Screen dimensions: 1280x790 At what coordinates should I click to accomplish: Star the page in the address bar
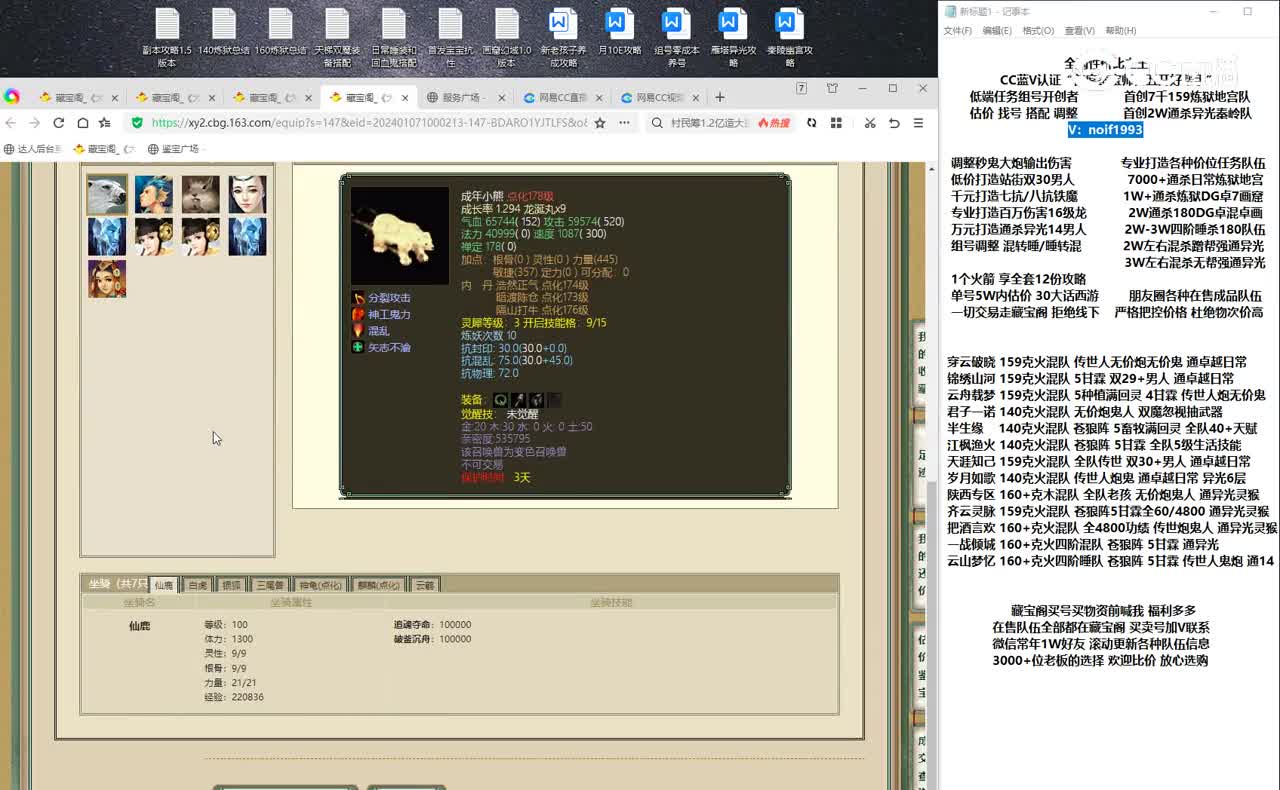[600, 123]
